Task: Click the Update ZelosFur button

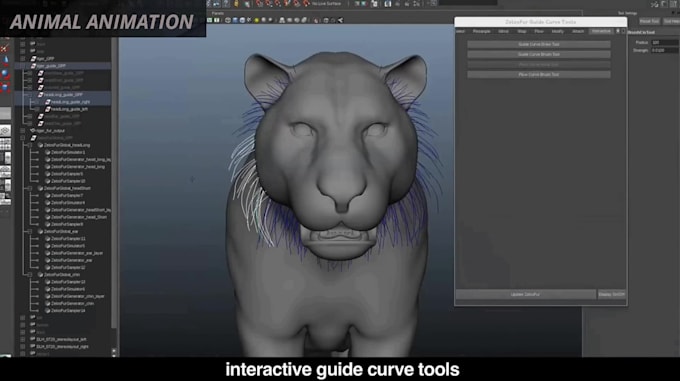Action: [x=525, y=294]
